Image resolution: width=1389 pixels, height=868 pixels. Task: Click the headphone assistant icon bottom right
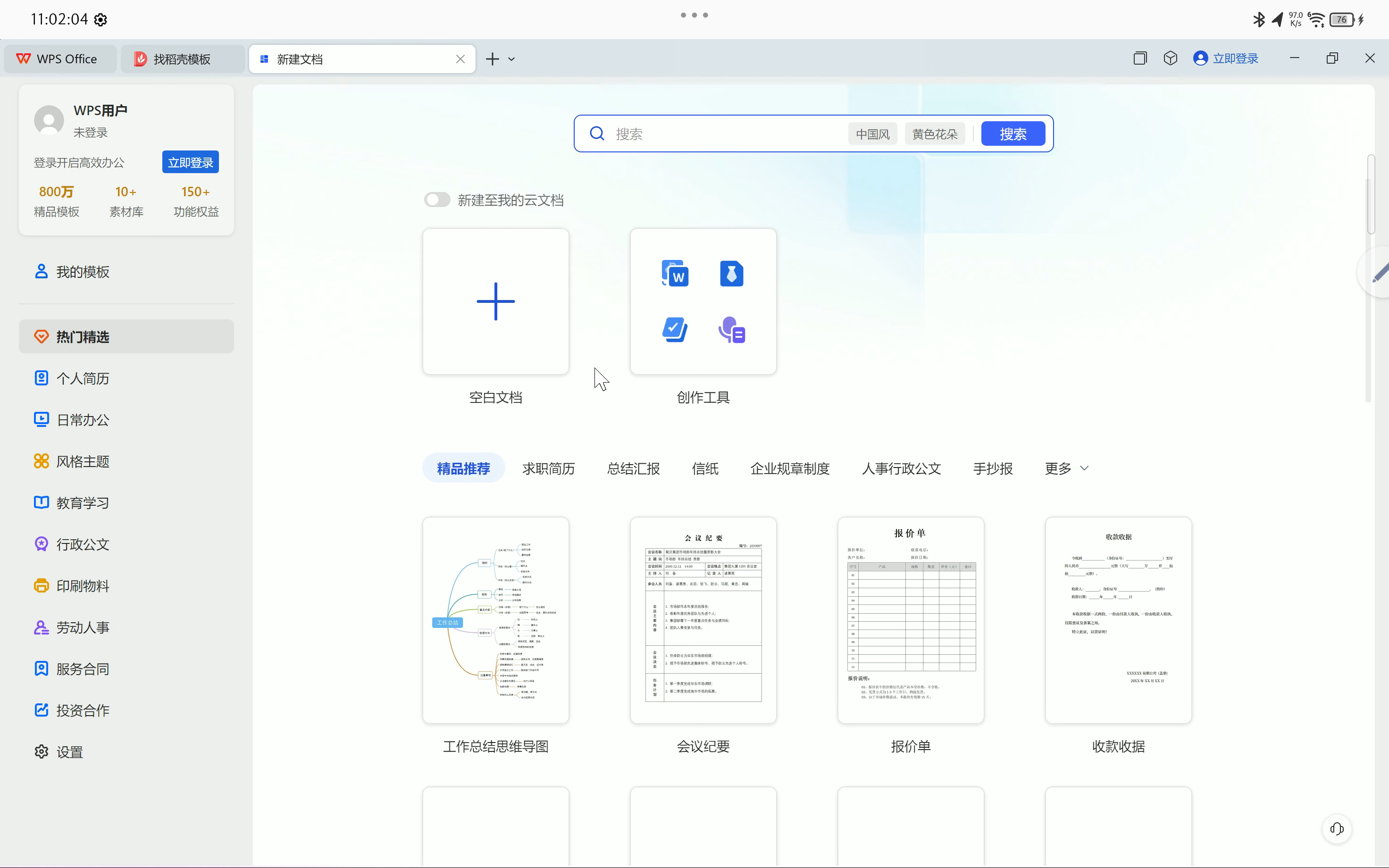click(1337, 828)
